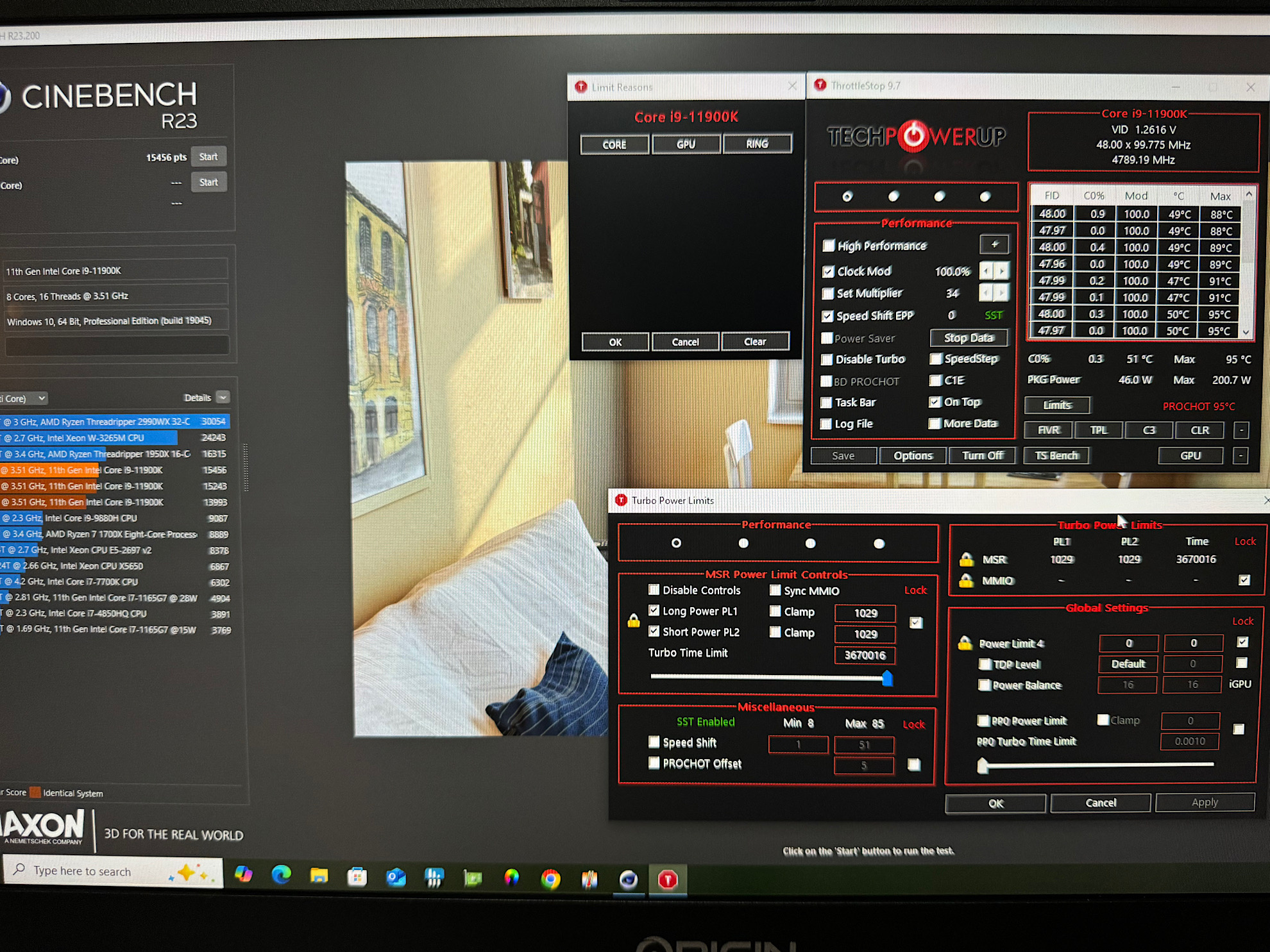Toggle the Speed Shift EPP checkbox
The width and height of the screenshot is (1270, 952).
827,316
